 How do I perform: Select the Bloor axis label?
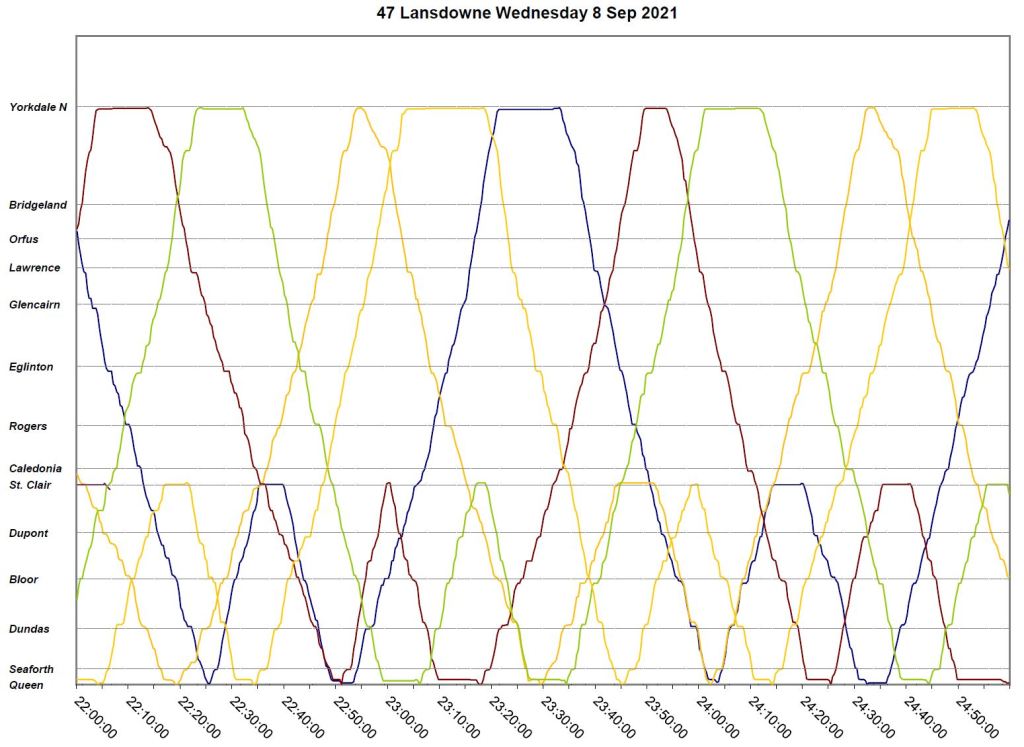point(24,579)
